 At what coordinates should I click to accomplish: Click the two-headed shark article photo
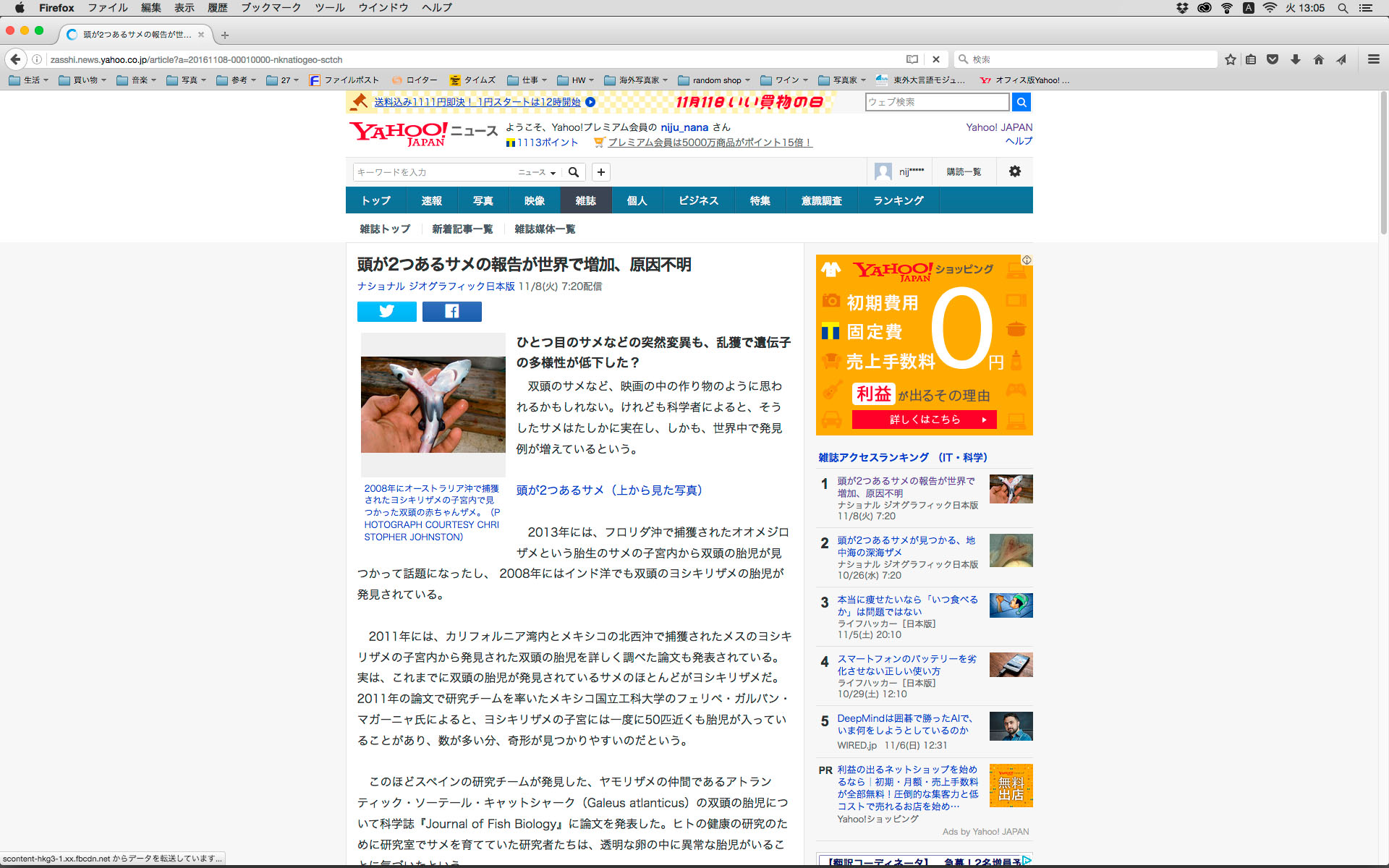click(433, 404)
